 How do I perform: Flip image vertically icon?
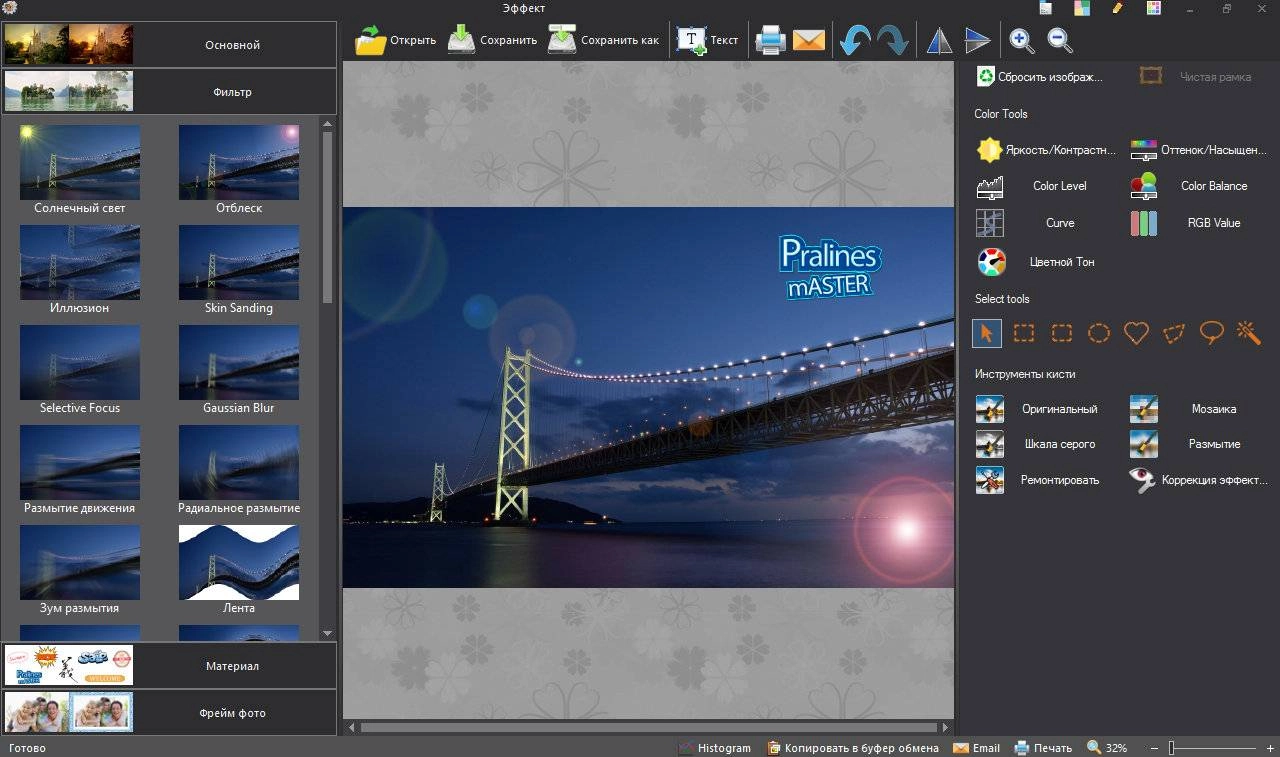977,40
